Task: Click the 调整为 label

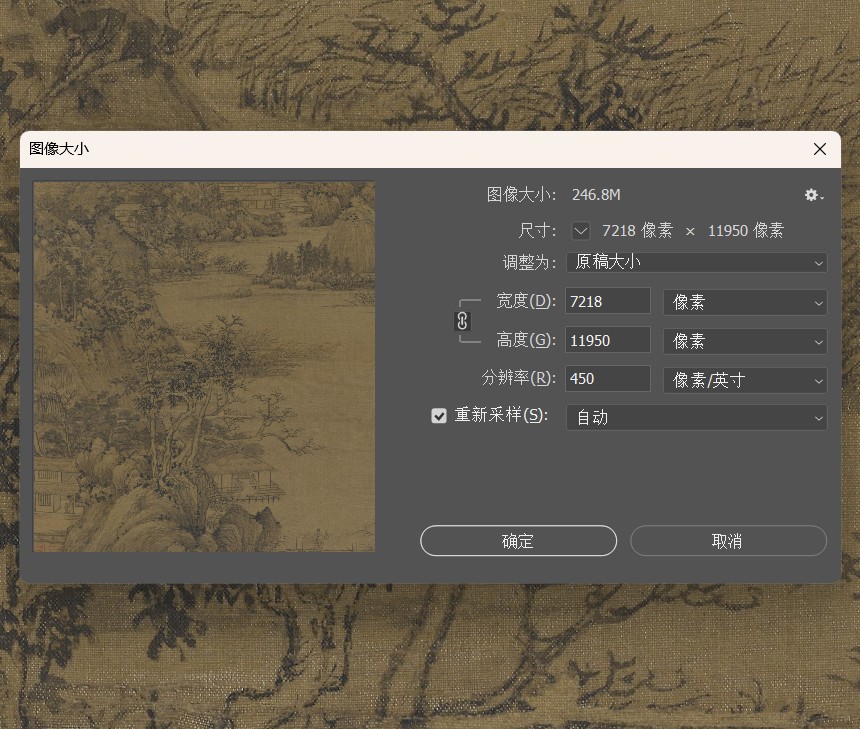Action: click(529, 262)
